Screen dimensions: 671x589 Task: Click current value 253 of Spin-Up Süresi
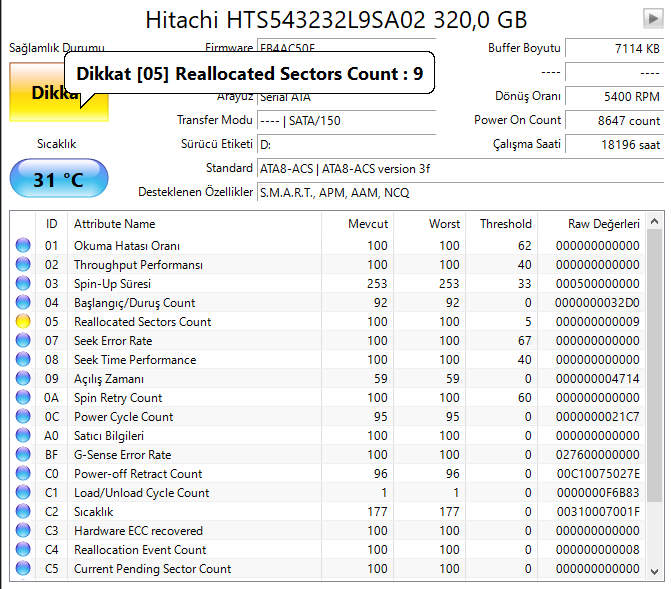pyautogui.click(x=377, y=283)
